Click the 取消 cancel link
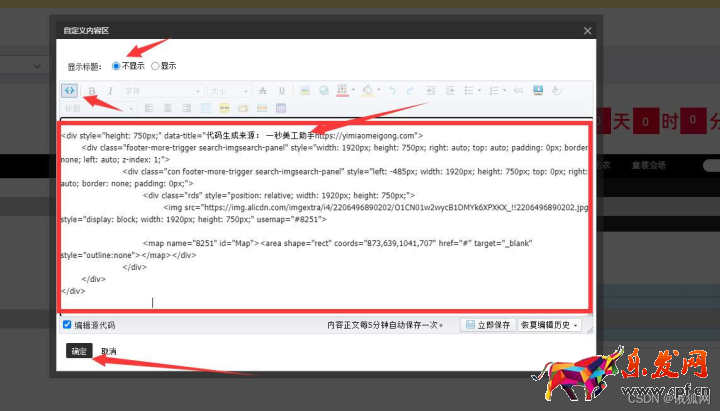The width and height of the screenshot is (720, 411). pos(108,352)
